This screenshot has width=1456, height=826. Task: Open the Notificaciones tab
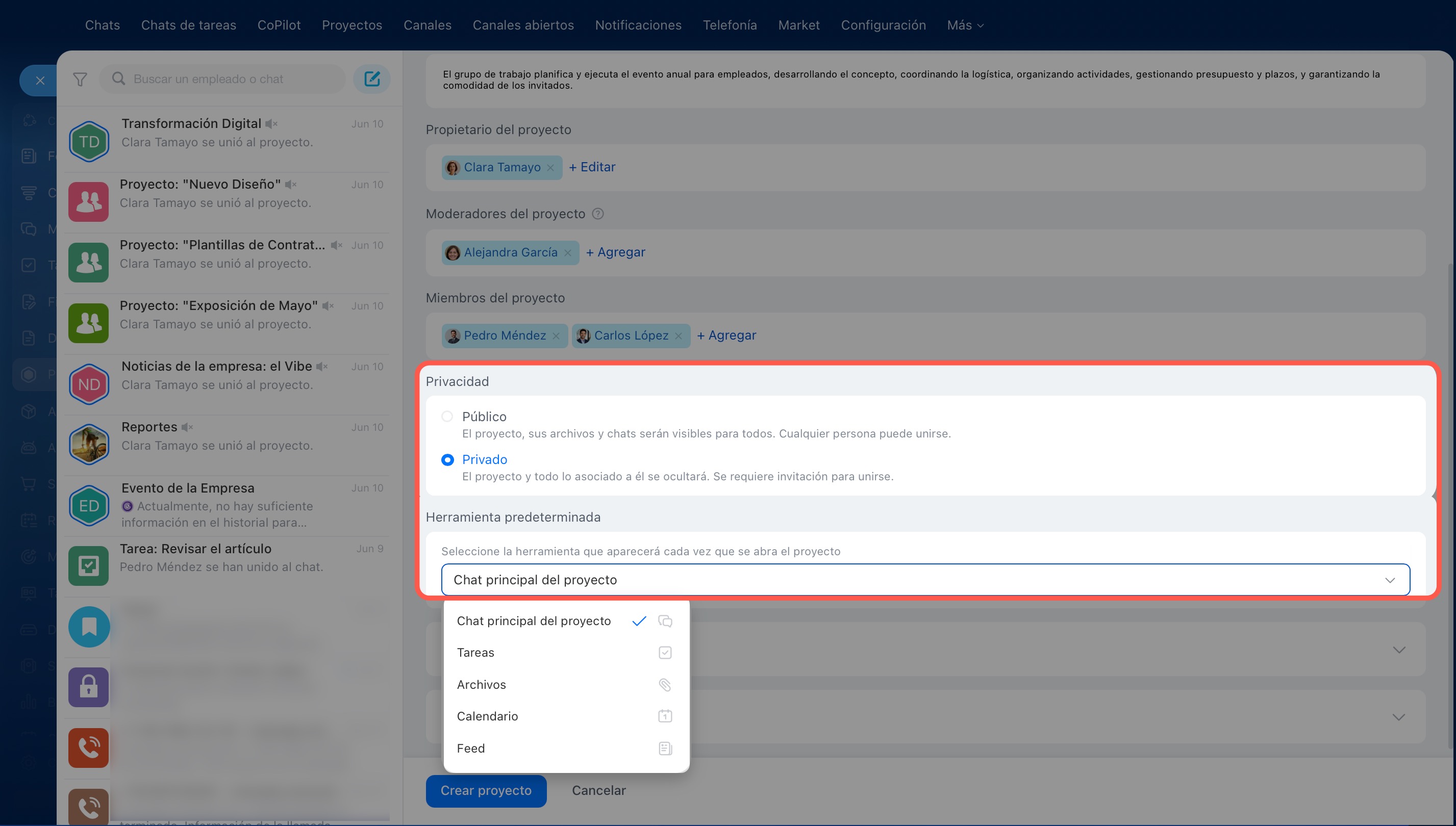tap(638, 25)
